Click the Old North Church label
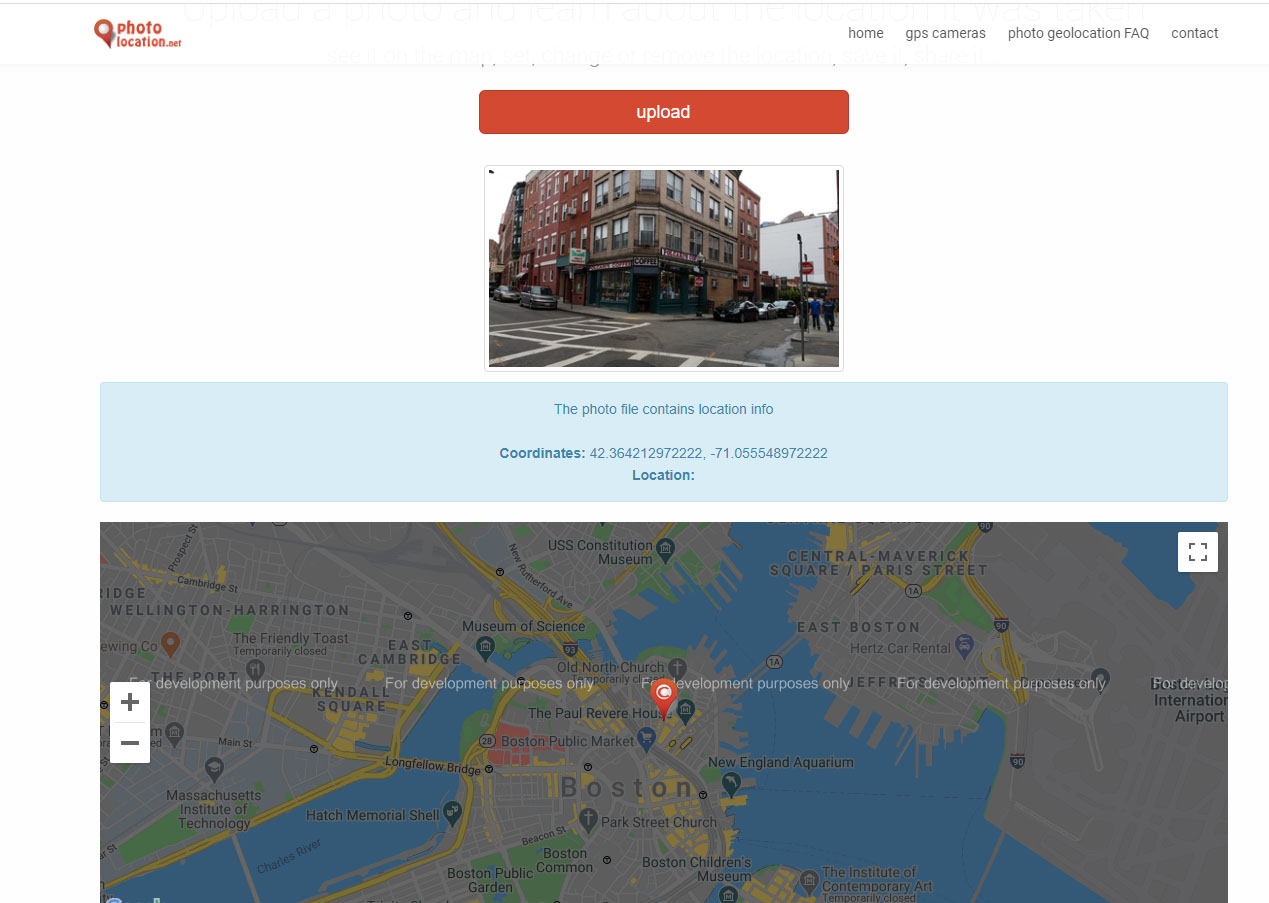Screen dimensions: 1269x903 point(610,667)
